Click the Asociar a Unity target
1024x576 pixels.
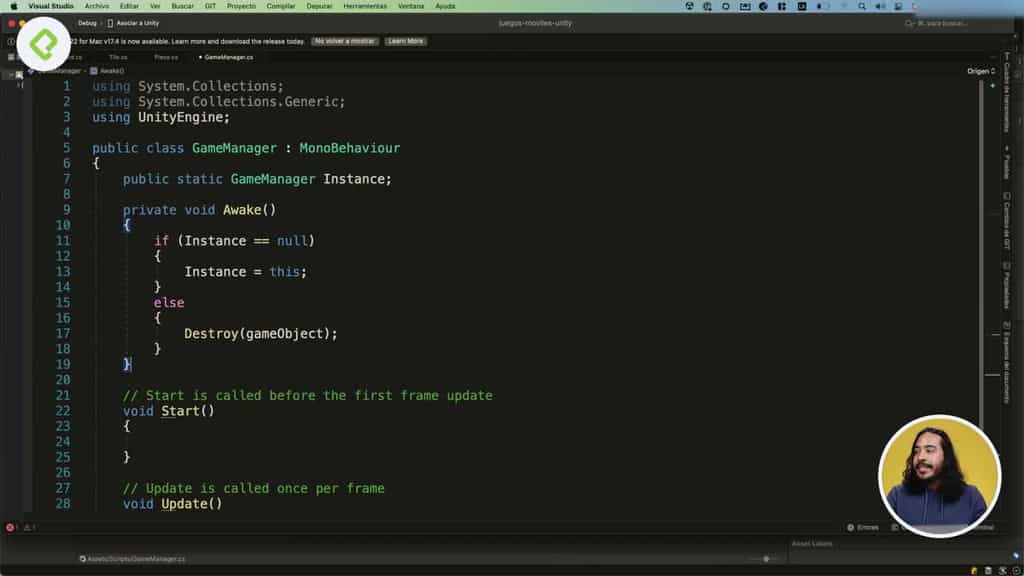point(133,23)
